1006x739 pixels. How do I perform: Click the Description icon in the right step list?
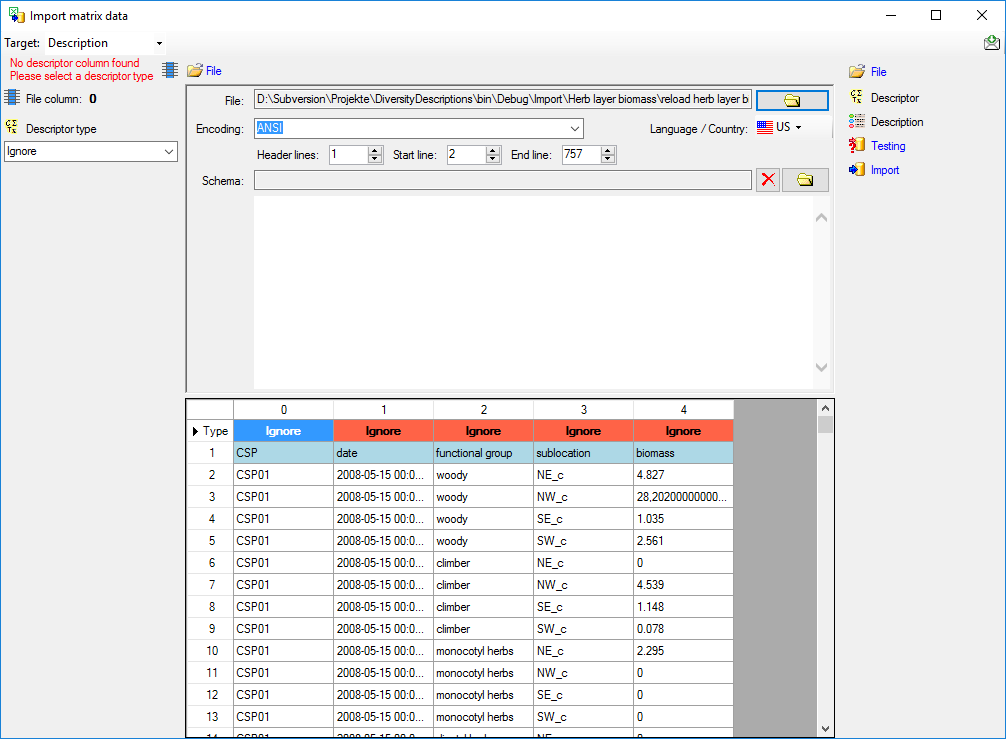tap(857, 121)
